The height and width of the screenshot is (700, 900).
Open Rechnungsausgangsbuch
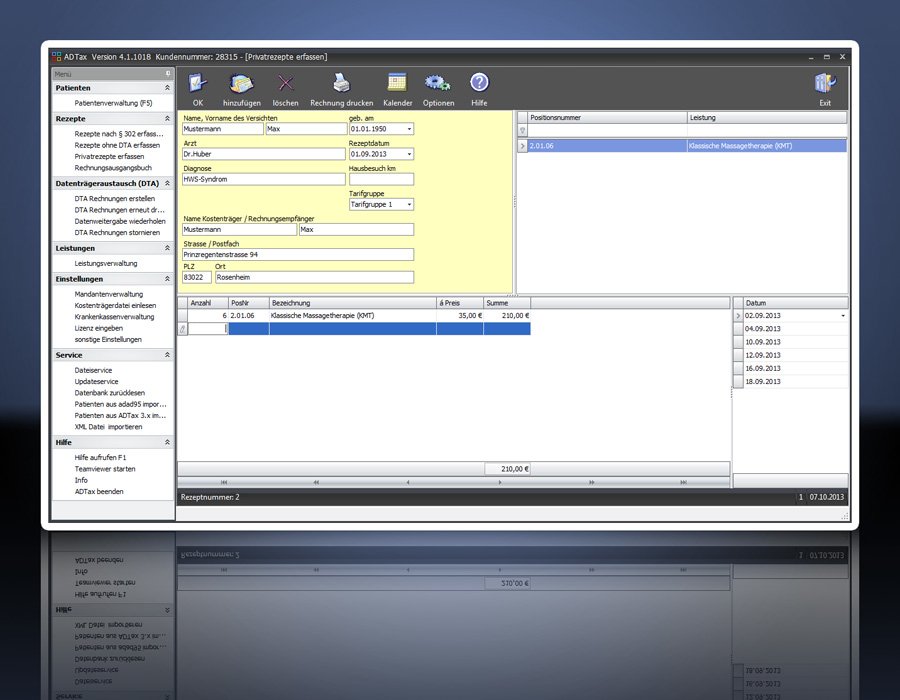(113, 168)
